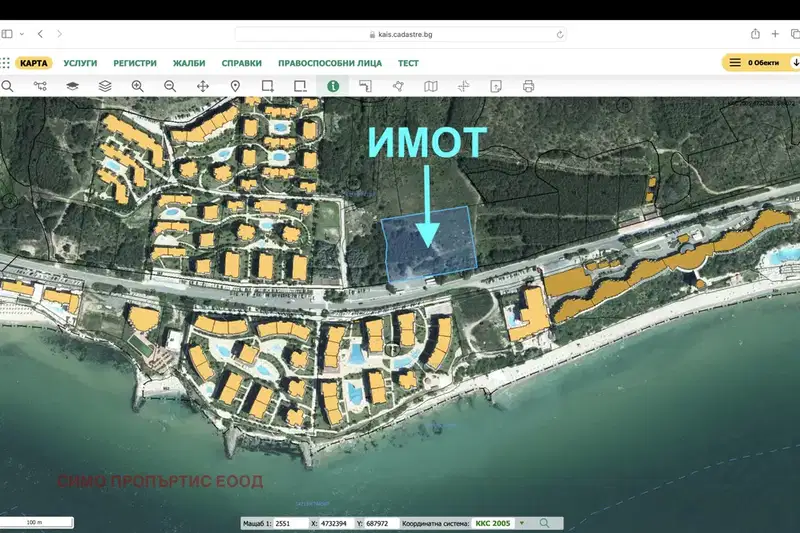Select the polygon draw tool

click(x=398, y=86)
